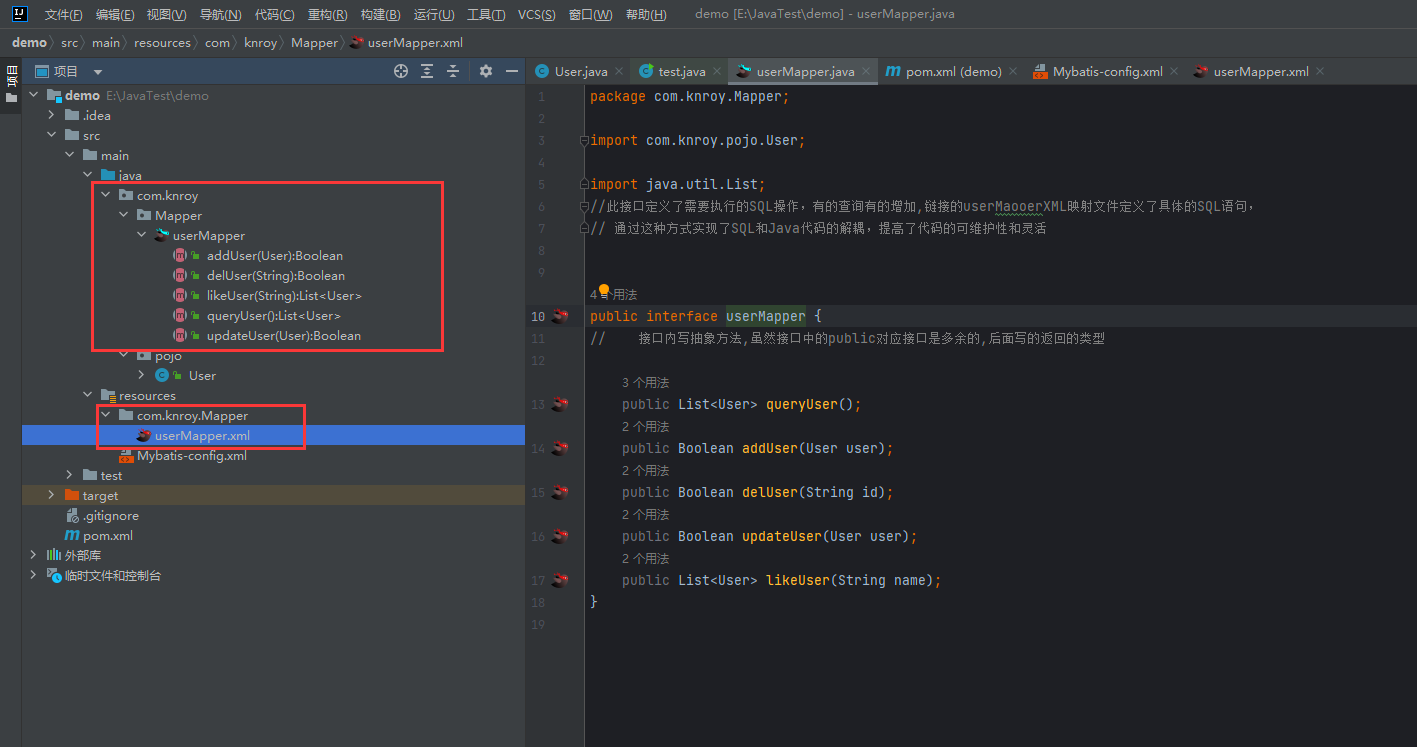Click the Mapper breadcrumb in navigation bar
The height and width of the screenshot is (747, 1417).
pos(314,43)
